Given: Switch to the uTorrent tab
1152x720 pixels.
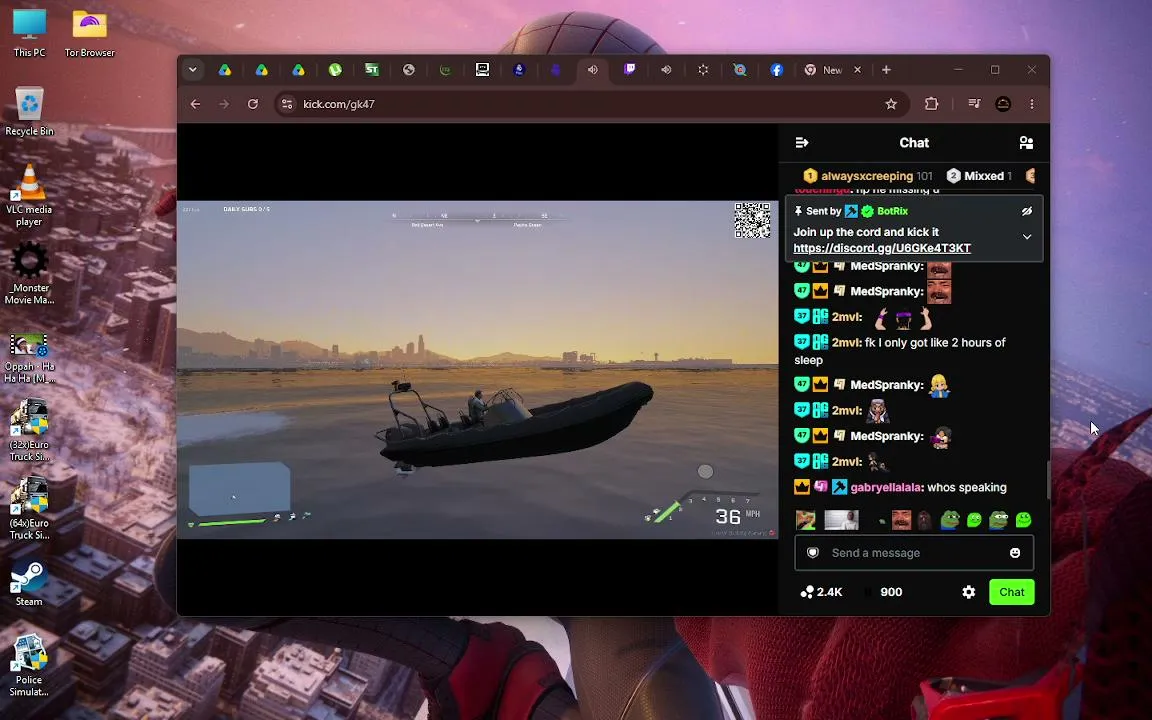Looking at the screenshot, I should tap(335, 70).
